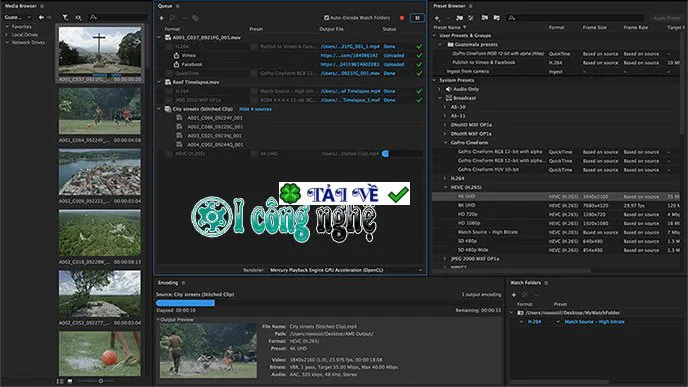
Task: Open Media Browser view options eye icon
Action: click(x=78, y=17)
